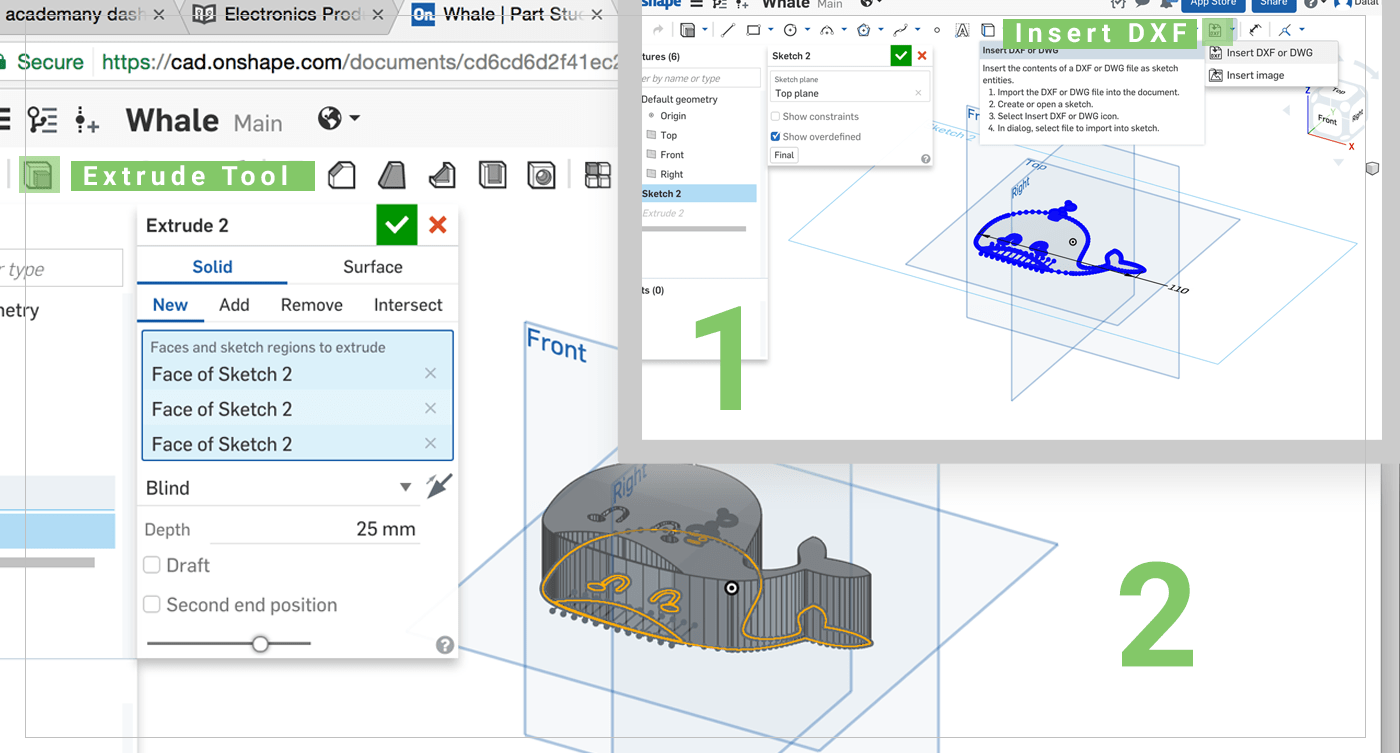The width and height of the screenshot is (1400, 753).
Task: Select the Circle sketch tool
Action: [x=790, y=30]
